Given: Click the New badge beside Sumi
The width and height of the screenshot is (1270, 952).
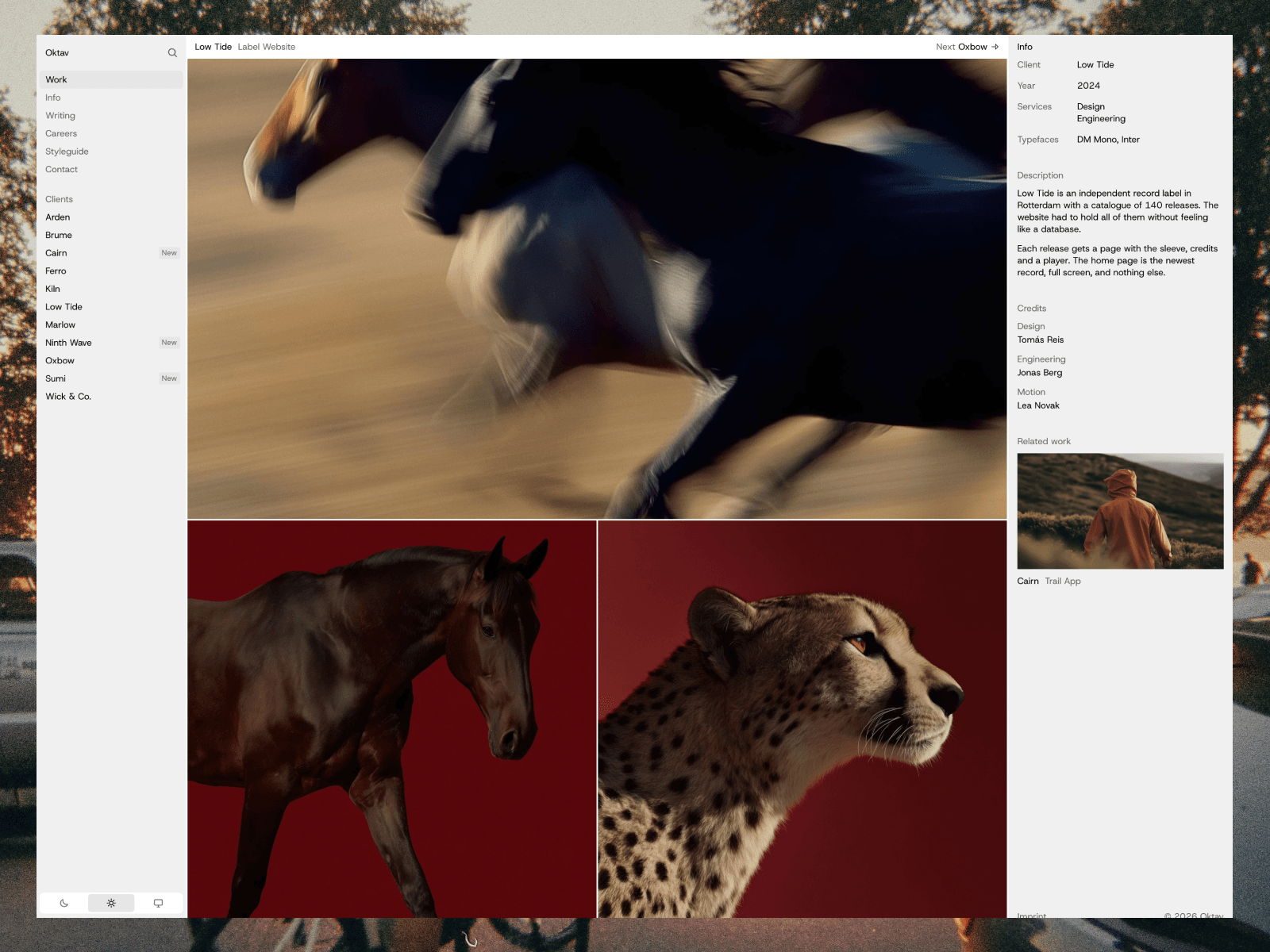Looking at the screenshot, I should 169,378.
